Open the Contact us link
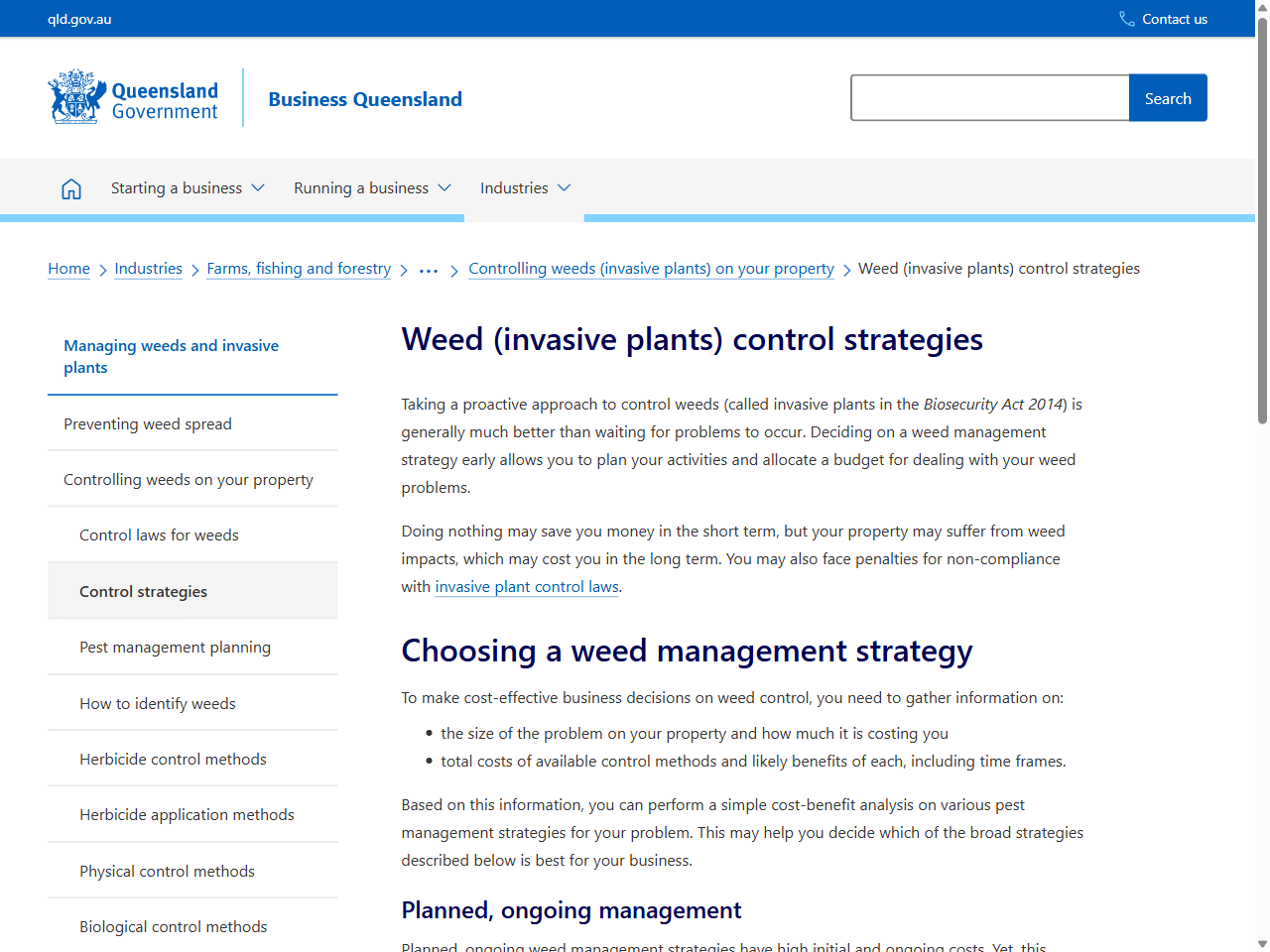The width and height of the screenshot is (1270, 952). click(1175, 19)
